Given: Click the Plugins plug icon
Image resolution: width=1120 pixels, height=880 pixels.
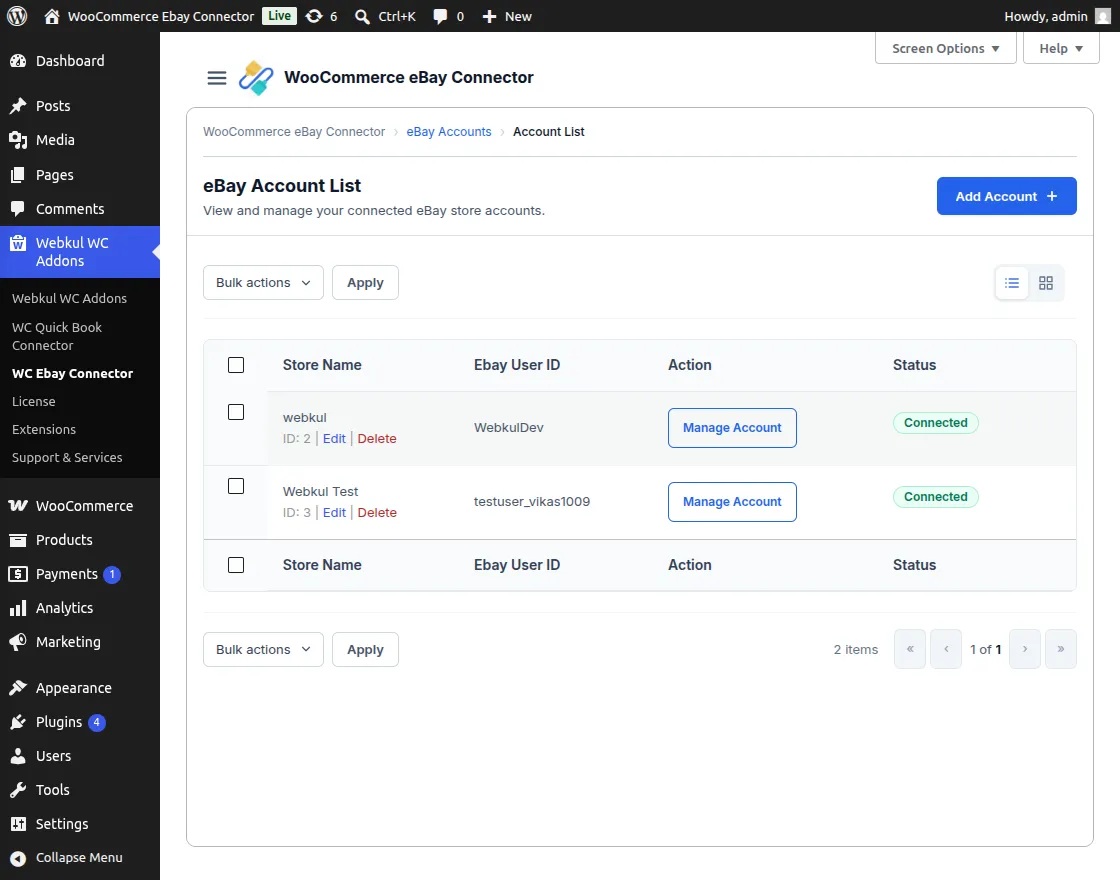Looking at the screenshot, I should pos(18,722).
